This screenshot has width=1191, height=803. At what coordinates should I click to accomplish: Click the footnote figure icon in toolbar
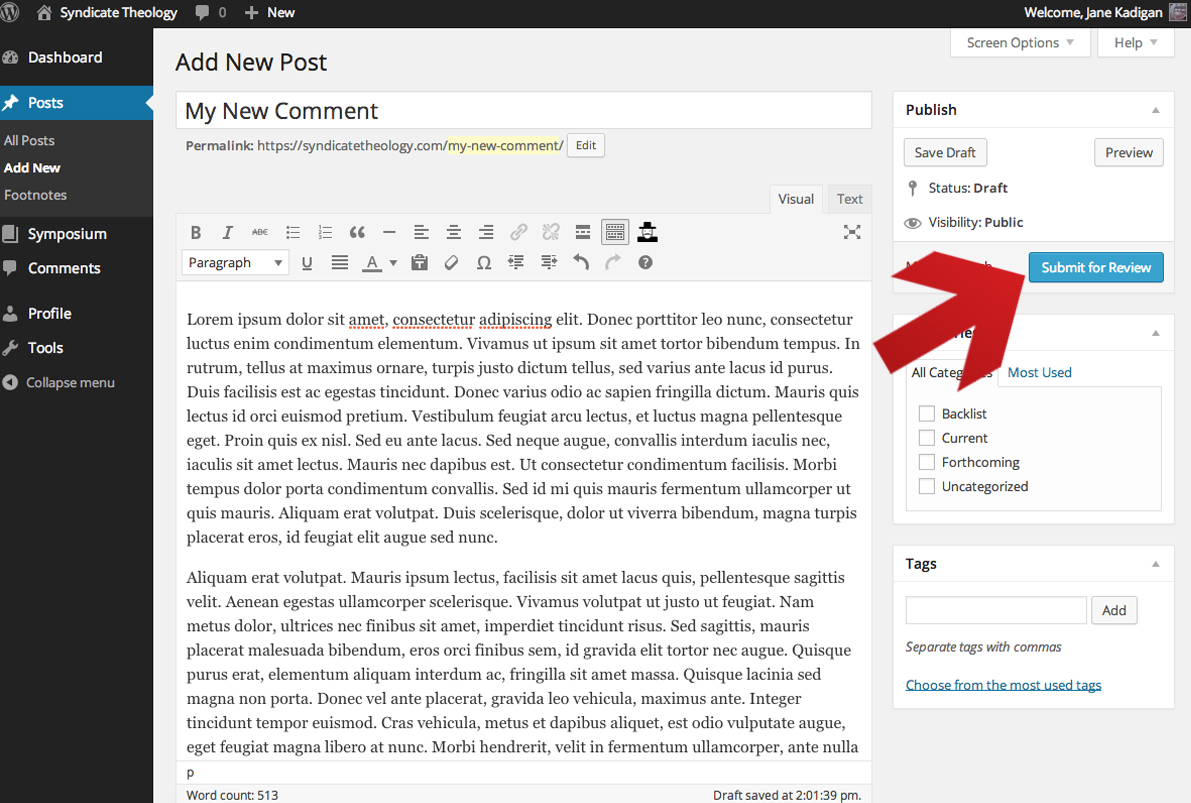(647, 232)
